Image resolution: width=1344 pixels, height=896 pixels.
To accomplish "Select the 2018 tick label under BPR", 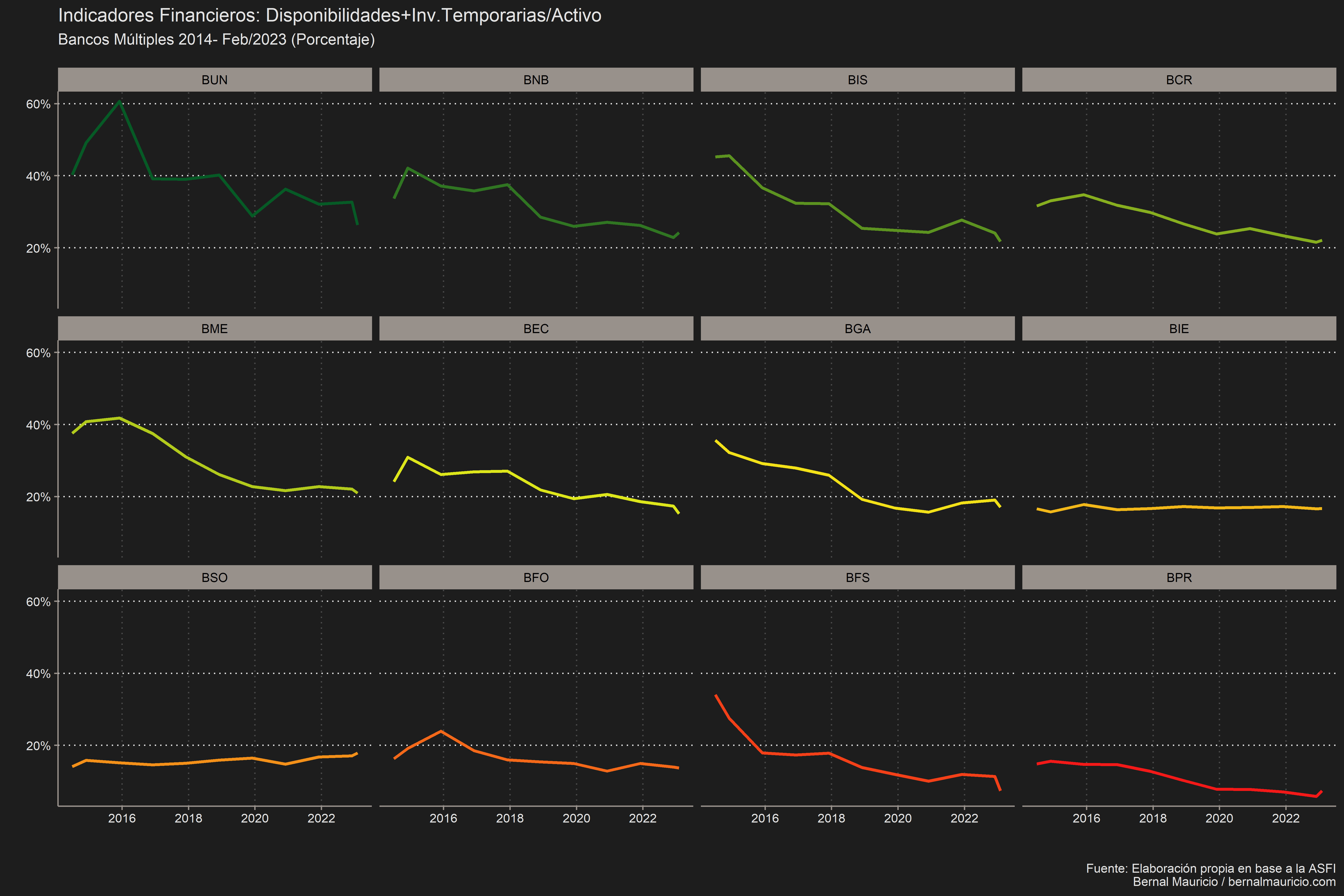I will pyautogui.click(x=1153, y=818).
